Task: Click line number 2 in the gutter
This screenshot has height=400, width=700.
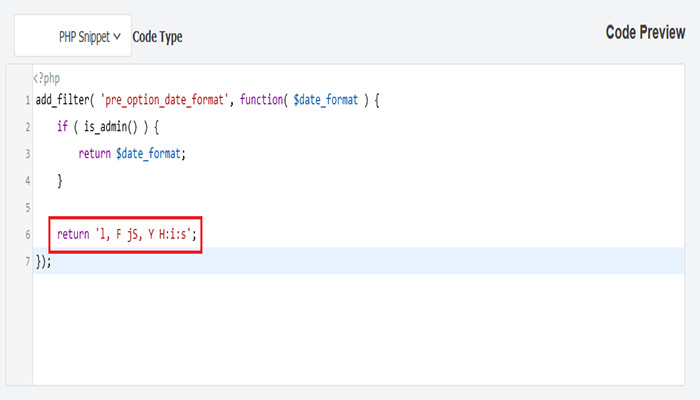Action: pyautogui.click(x=27, y=128)
